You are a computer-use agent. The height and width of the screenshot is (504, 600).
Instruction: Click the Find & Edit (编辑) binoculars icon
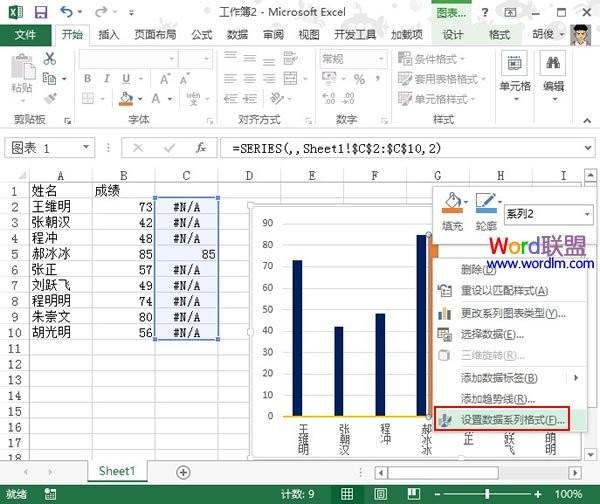coord(553,66)
